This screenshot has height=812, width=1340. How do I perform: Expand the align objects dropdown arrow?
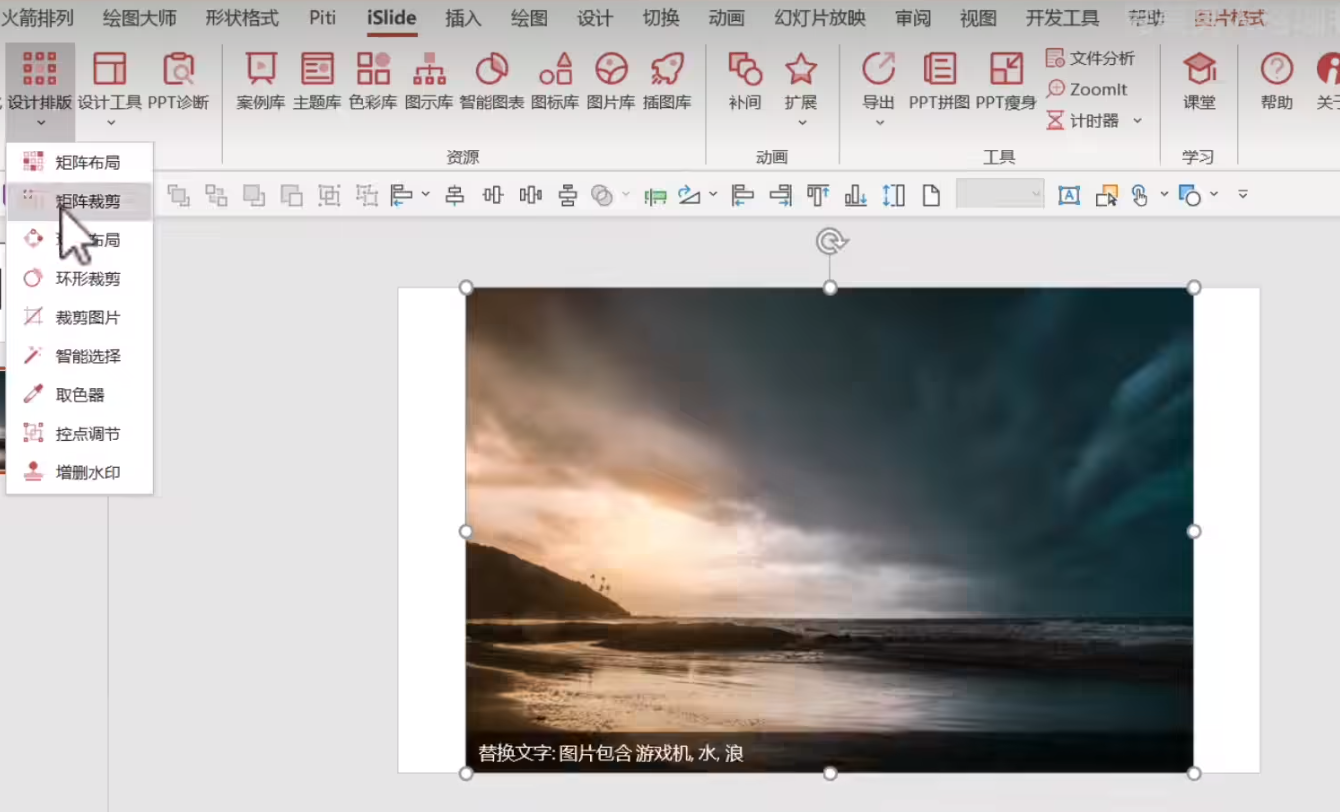[426, 195]
